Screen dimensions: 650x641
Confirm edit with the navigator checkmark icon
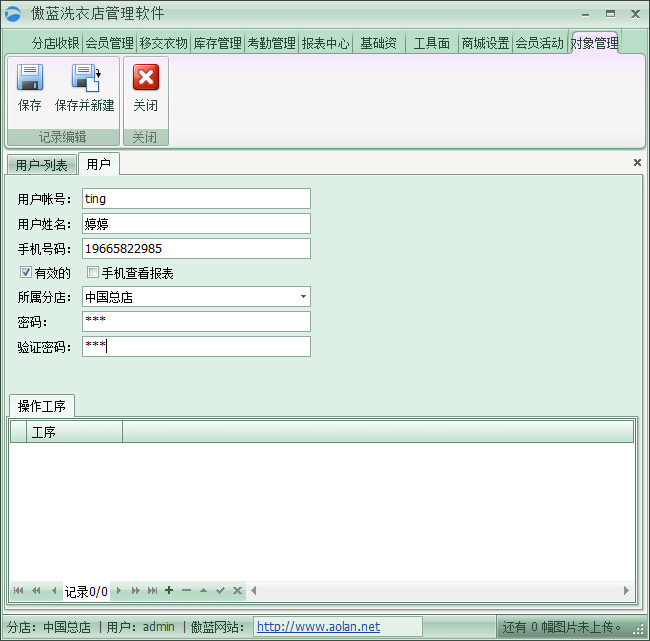pyautogui.click(x=220, y=591)
